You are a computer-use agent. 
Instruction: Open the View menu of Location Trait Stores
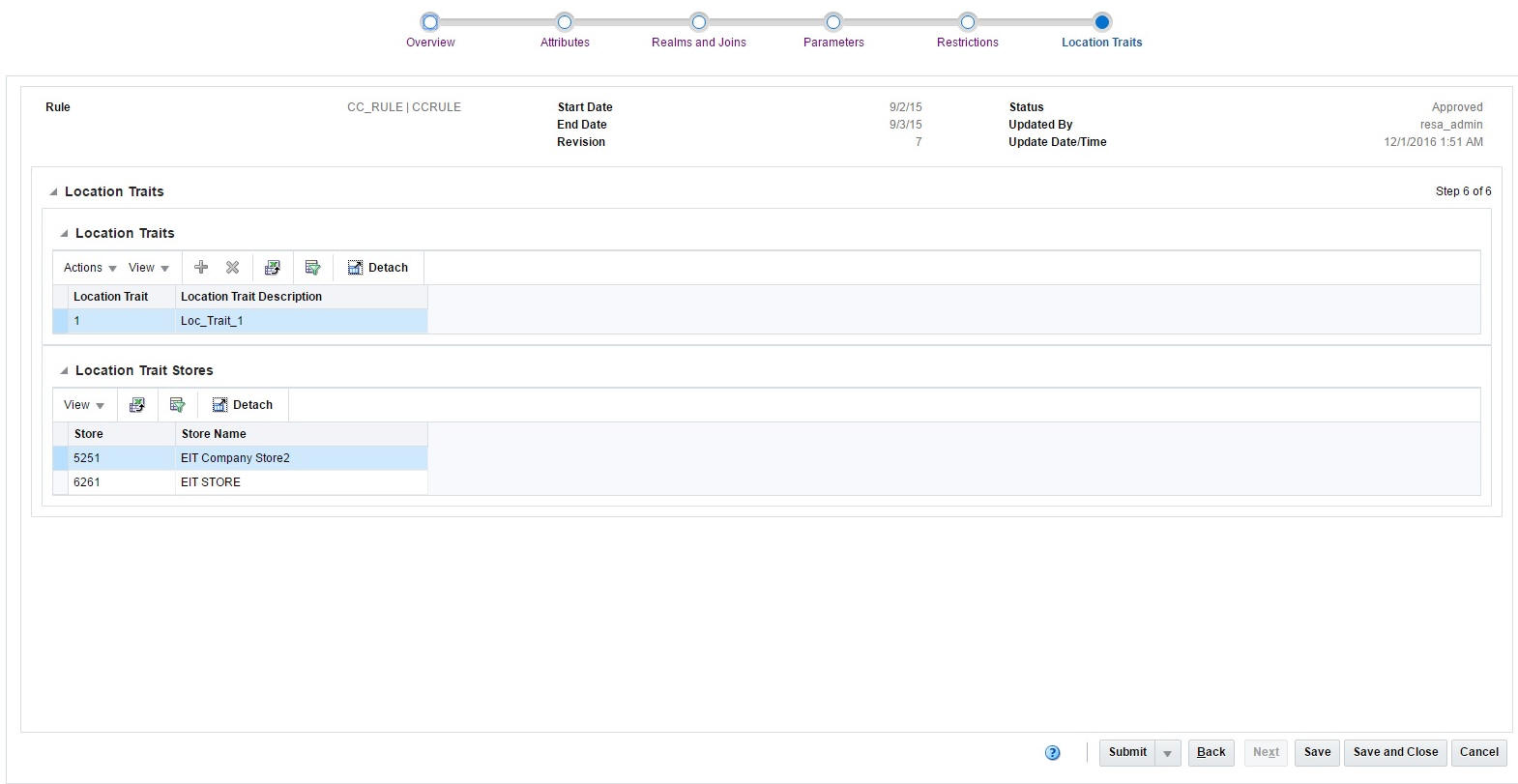click(84, 405)
